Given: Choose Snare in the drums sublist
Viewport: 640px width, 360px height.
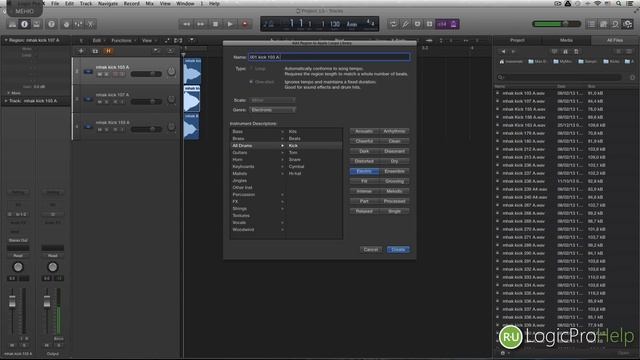Looking at the screenshot, I should click(x=295, y=159).
